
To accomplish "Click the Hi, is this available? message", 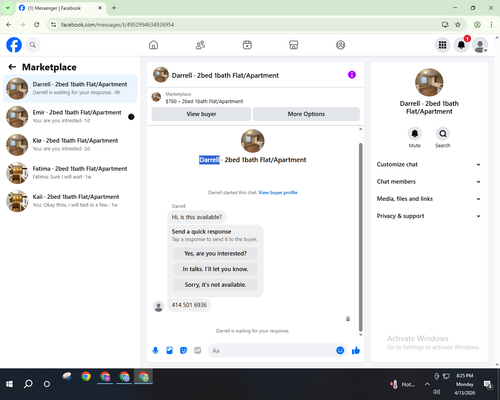I will tap(197, 217).
